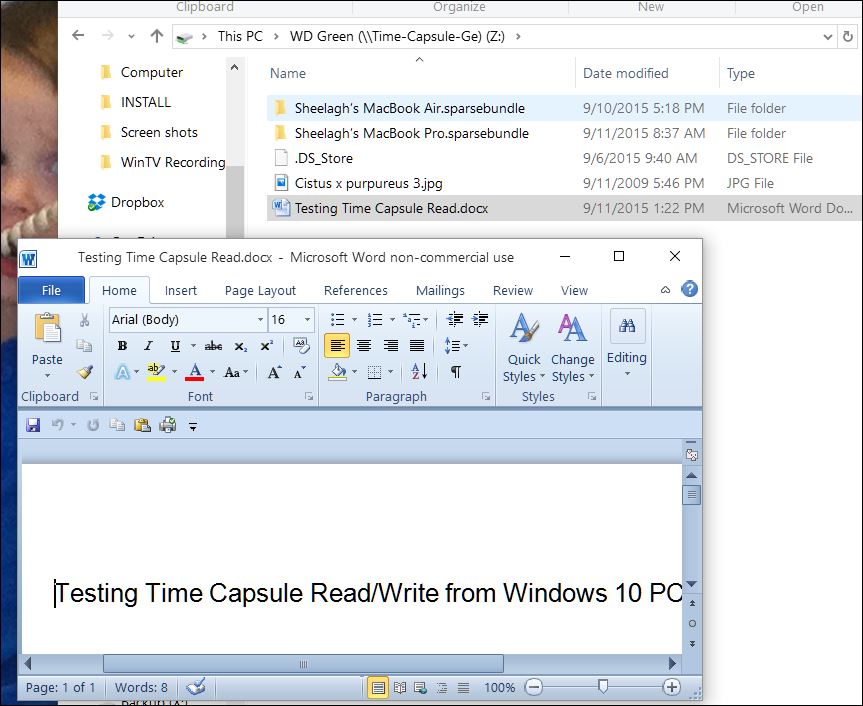Increase the paragraph indent

click(480, 319)
